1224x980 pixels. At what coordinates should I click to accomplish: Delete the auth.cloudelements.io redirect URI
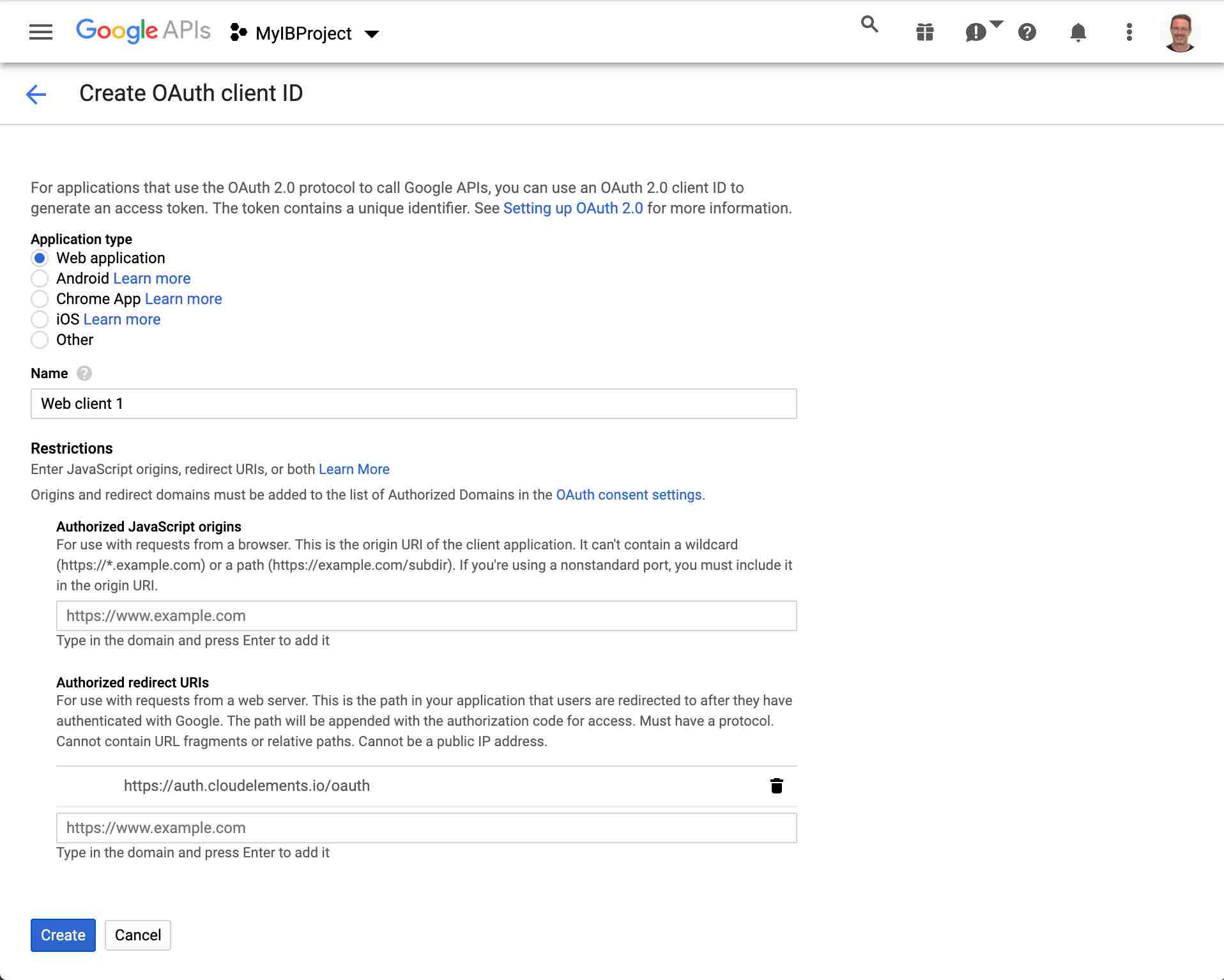(x=776, y=786)
